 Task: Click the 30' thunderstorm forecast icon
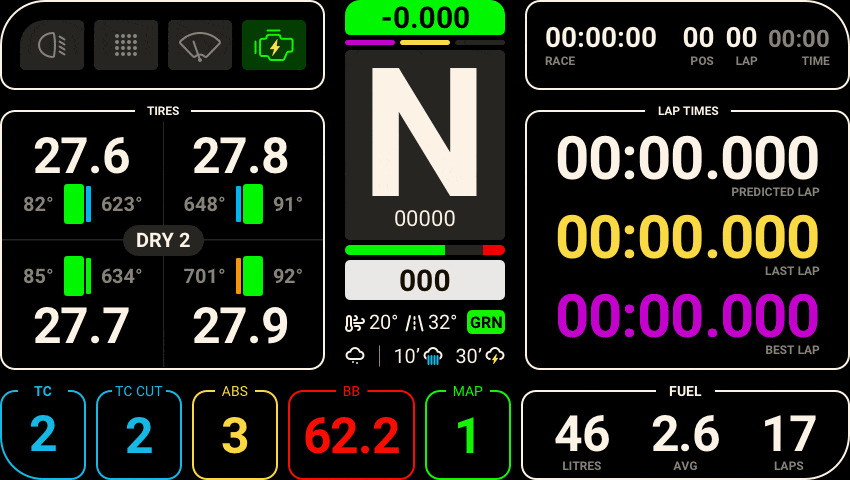point(495,356)
